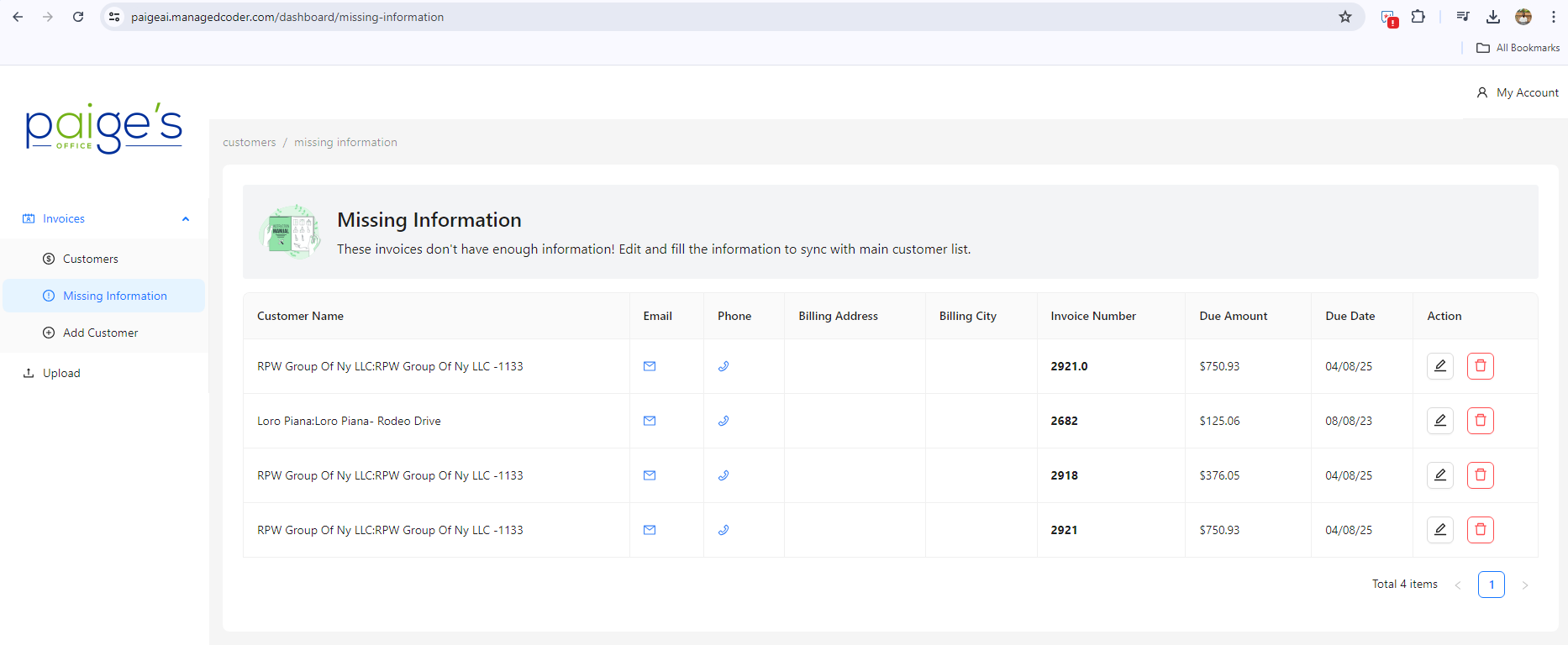Click edit icon for invoice 2918
Screen dimensions: 1568x645
coord(1439,475)
